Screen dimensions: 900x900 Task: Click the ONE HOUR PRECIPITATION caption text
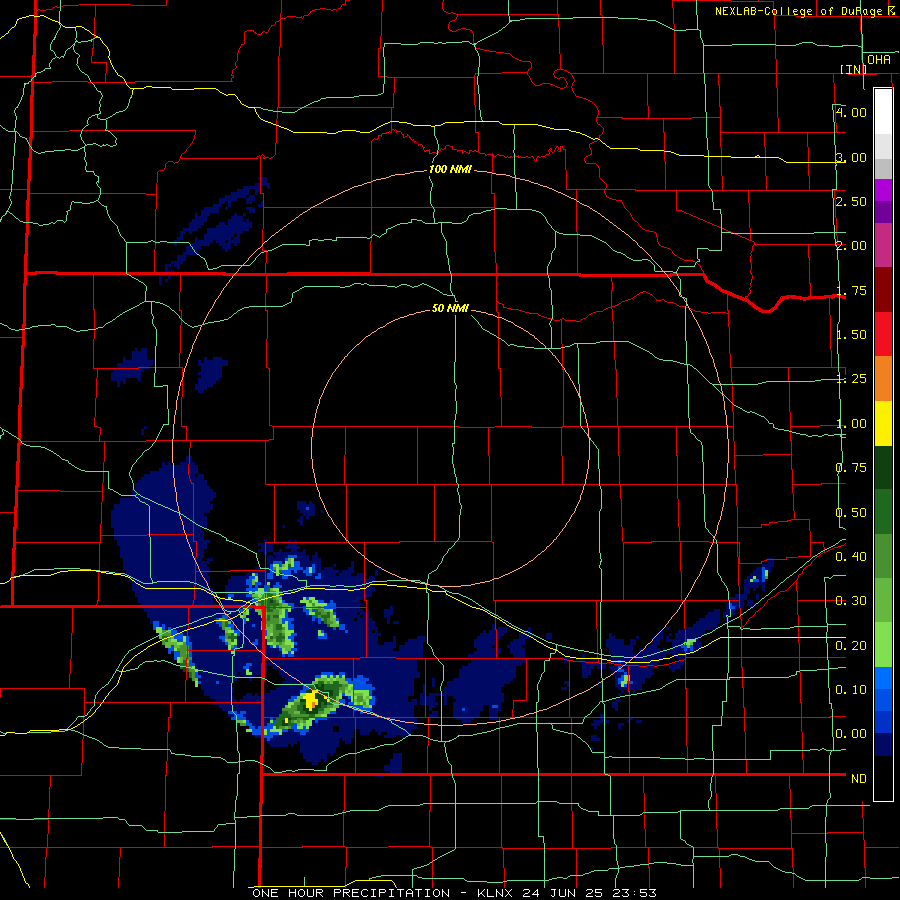[x=351, y=893]
